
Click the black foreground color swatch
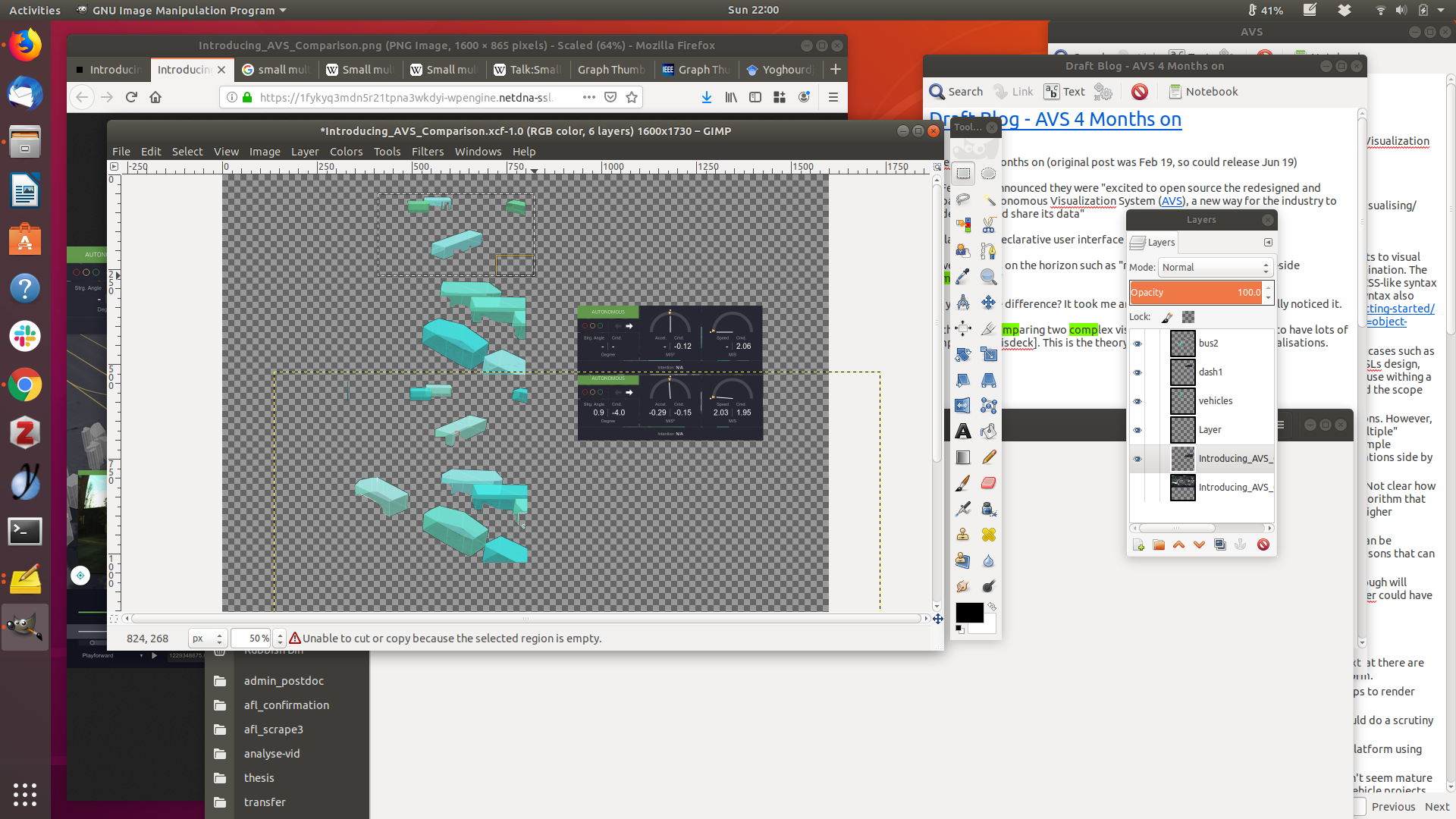968,611
